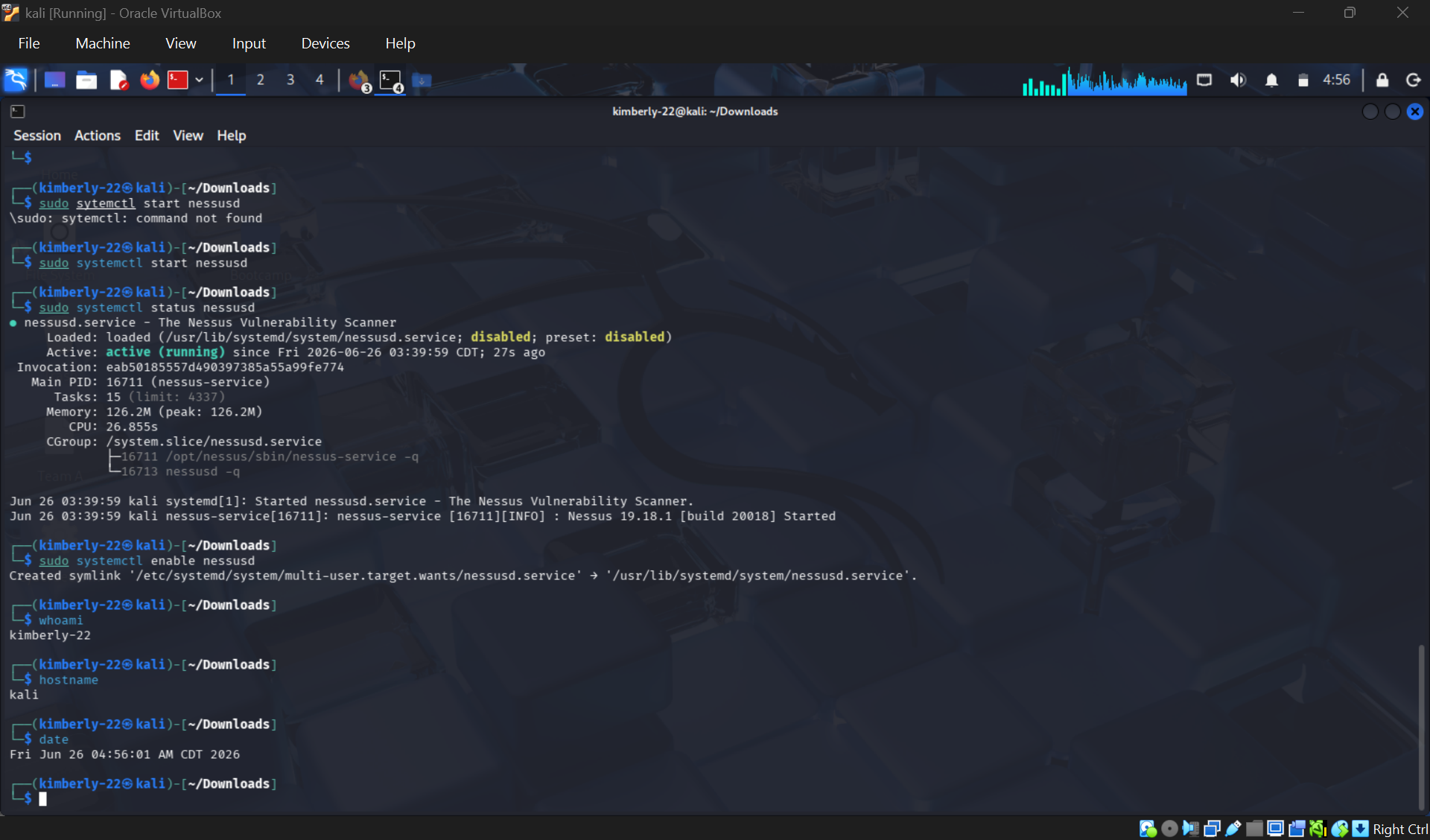Click the 'Fri Jun 26 04:56:01 AM CDT 2026' output
This screenshot has height=840, width=1430.
tap(124, 754)
